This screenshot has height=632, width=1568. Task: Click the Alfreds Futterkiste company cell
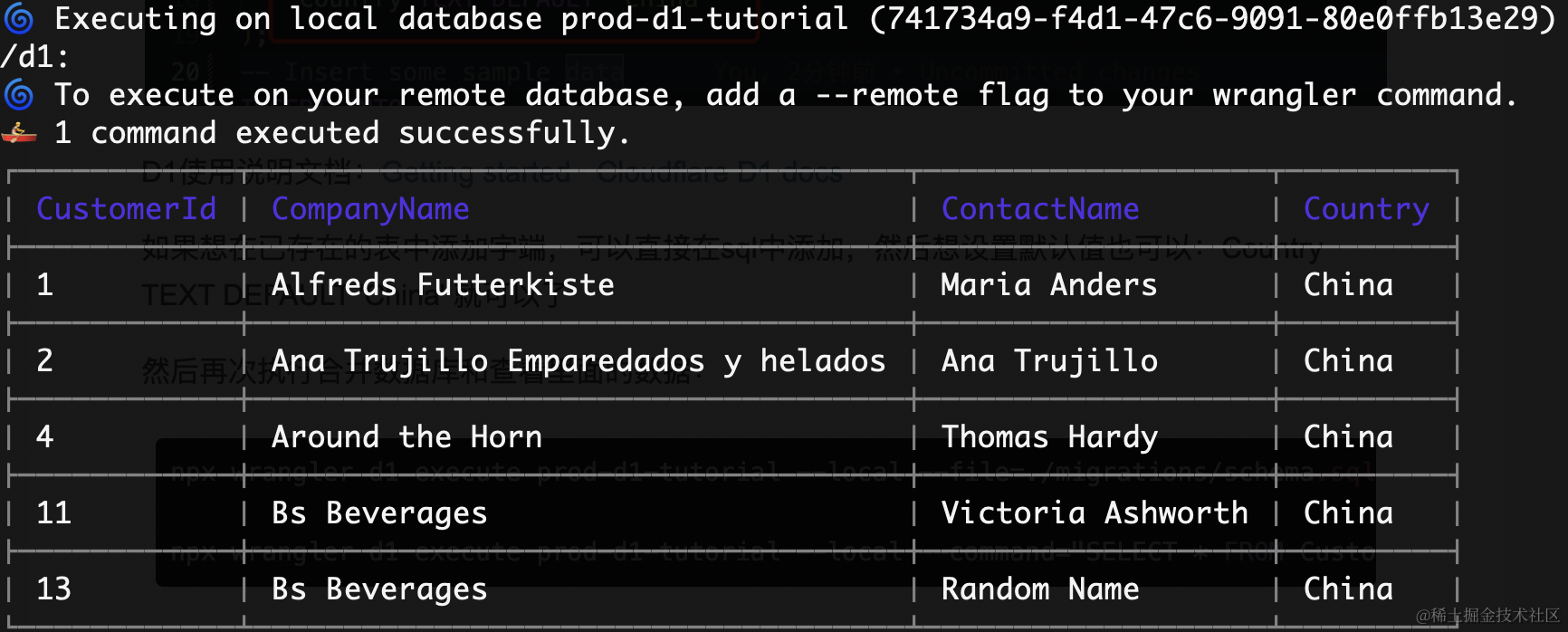pos(443,285)
